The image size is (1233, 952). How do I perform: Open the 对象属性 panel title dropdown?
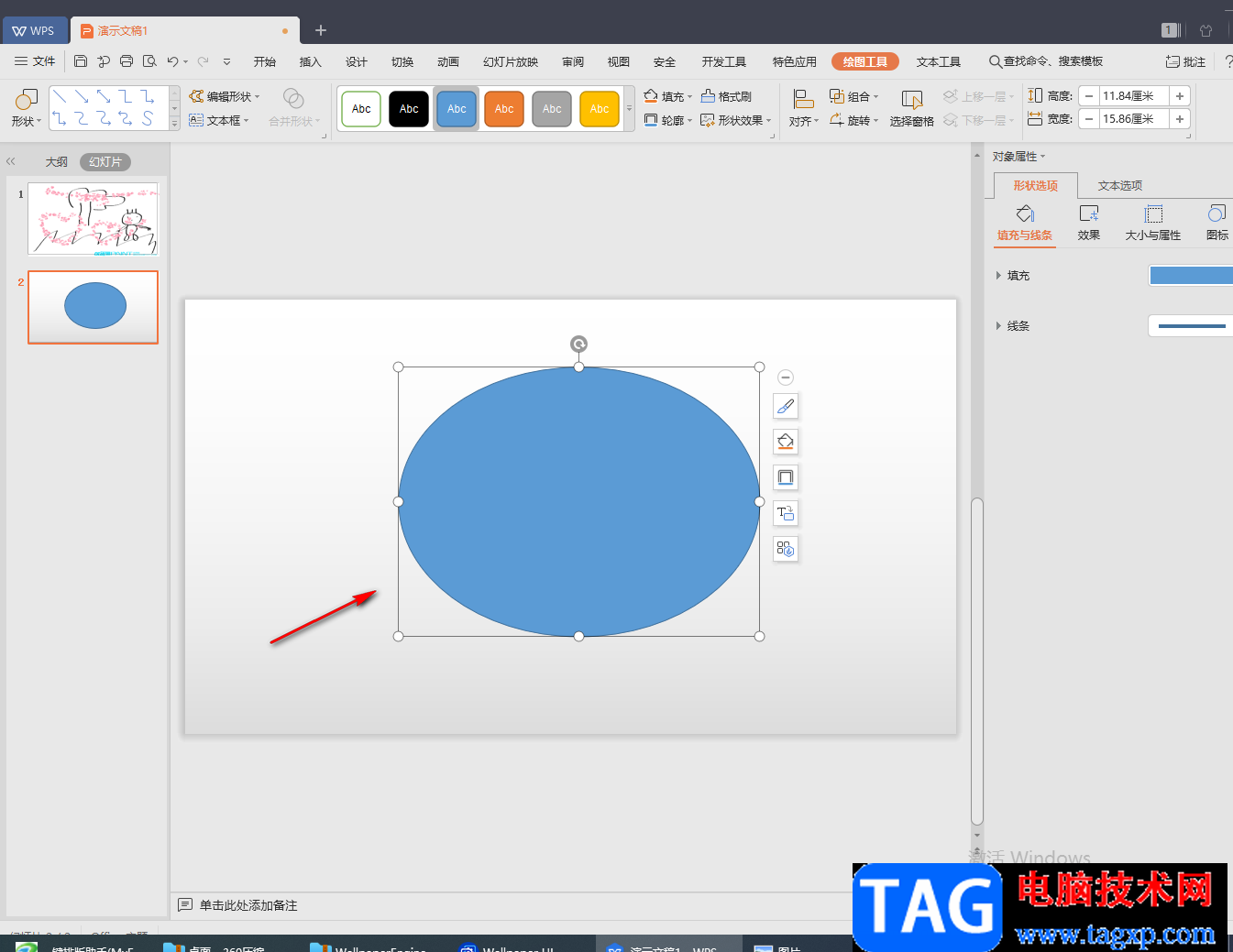pos(1018,157)
